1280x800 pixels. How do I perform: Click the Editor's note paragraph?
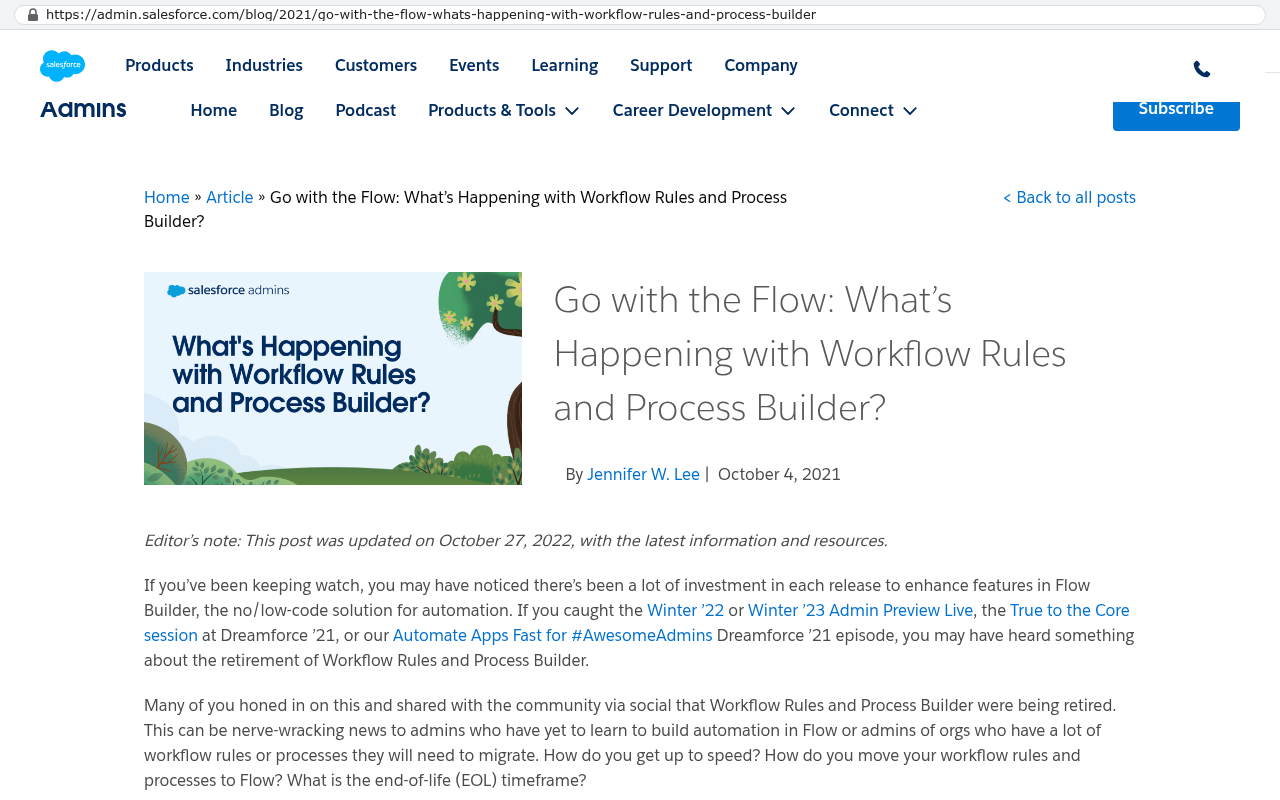click(x=516, y=541)
